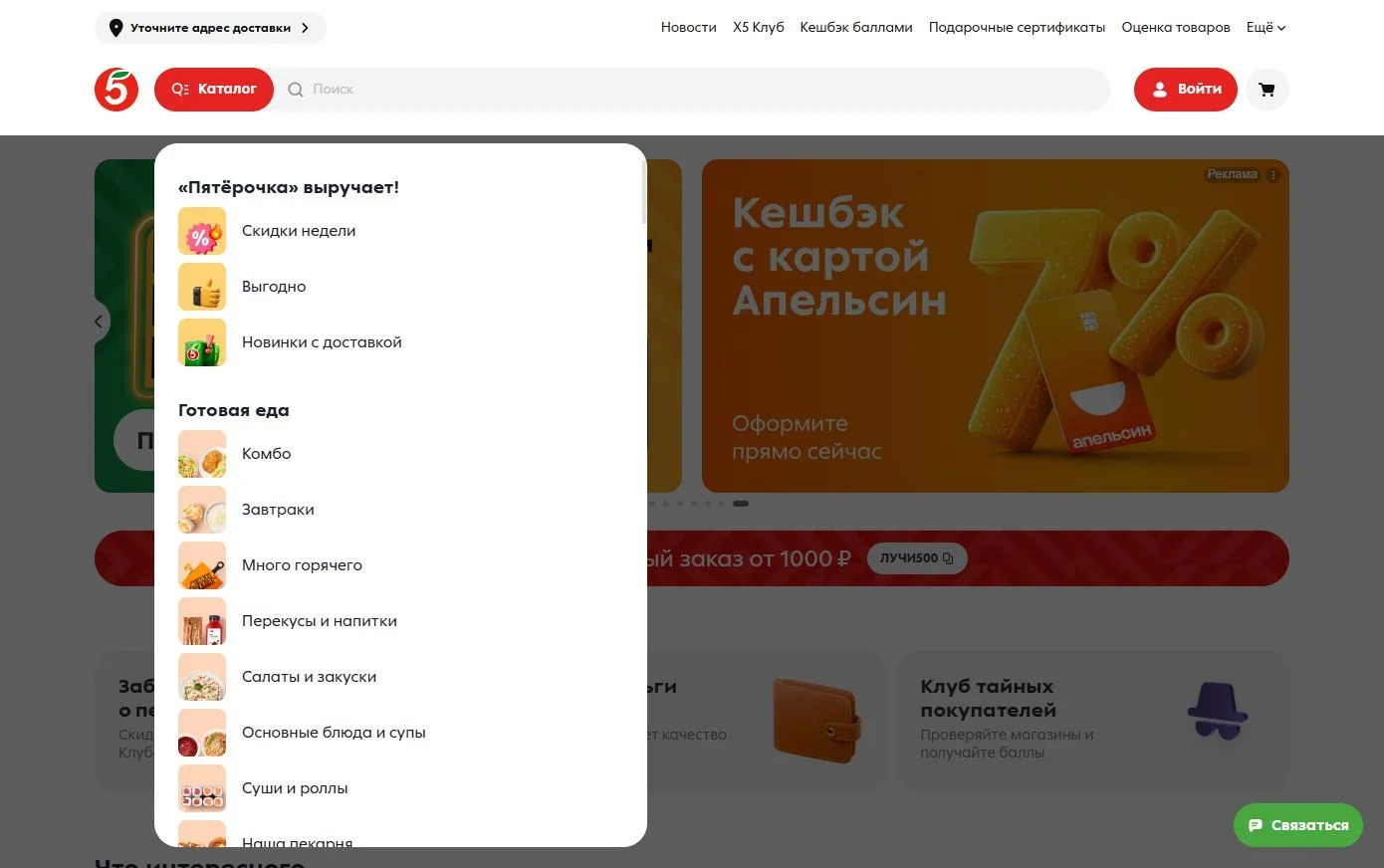The image size is (1384, 868).
Task: Show previous banner with left arrow
Action: tap(99, 322)
